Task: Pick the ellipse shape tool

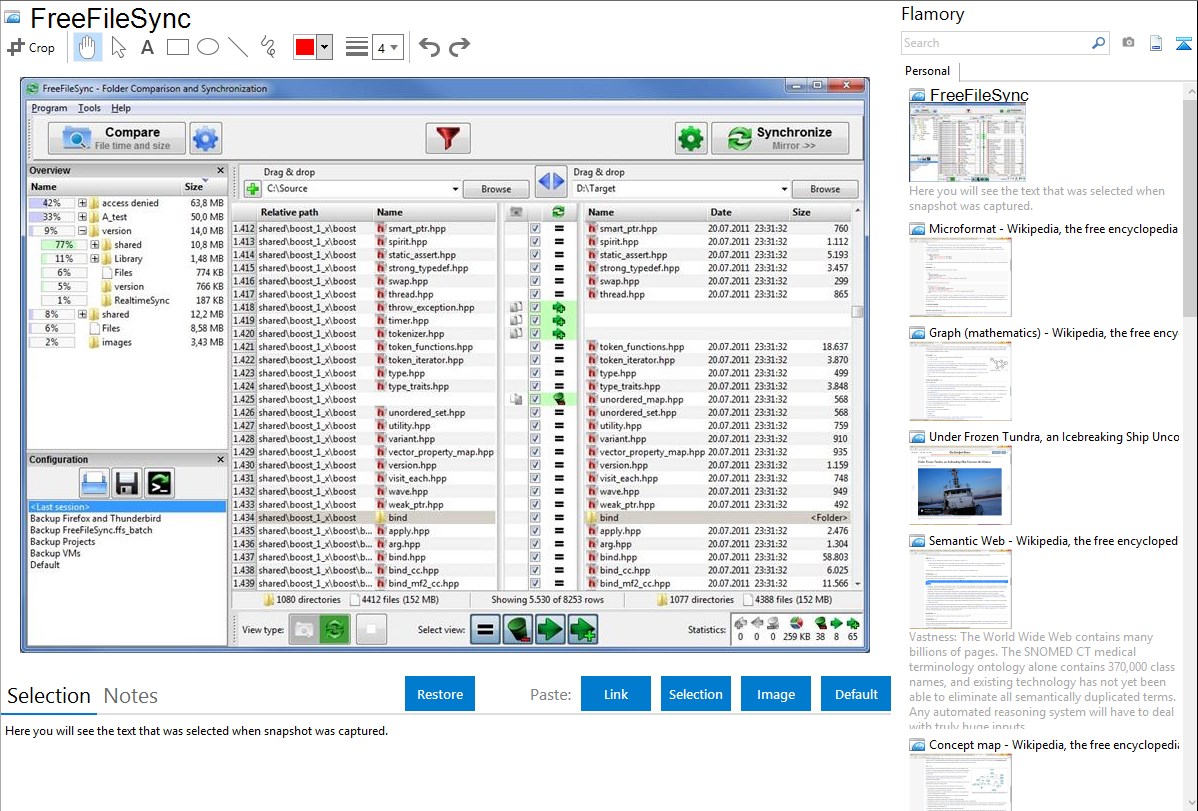Action: pyautogui.click(x=208, y=47)
